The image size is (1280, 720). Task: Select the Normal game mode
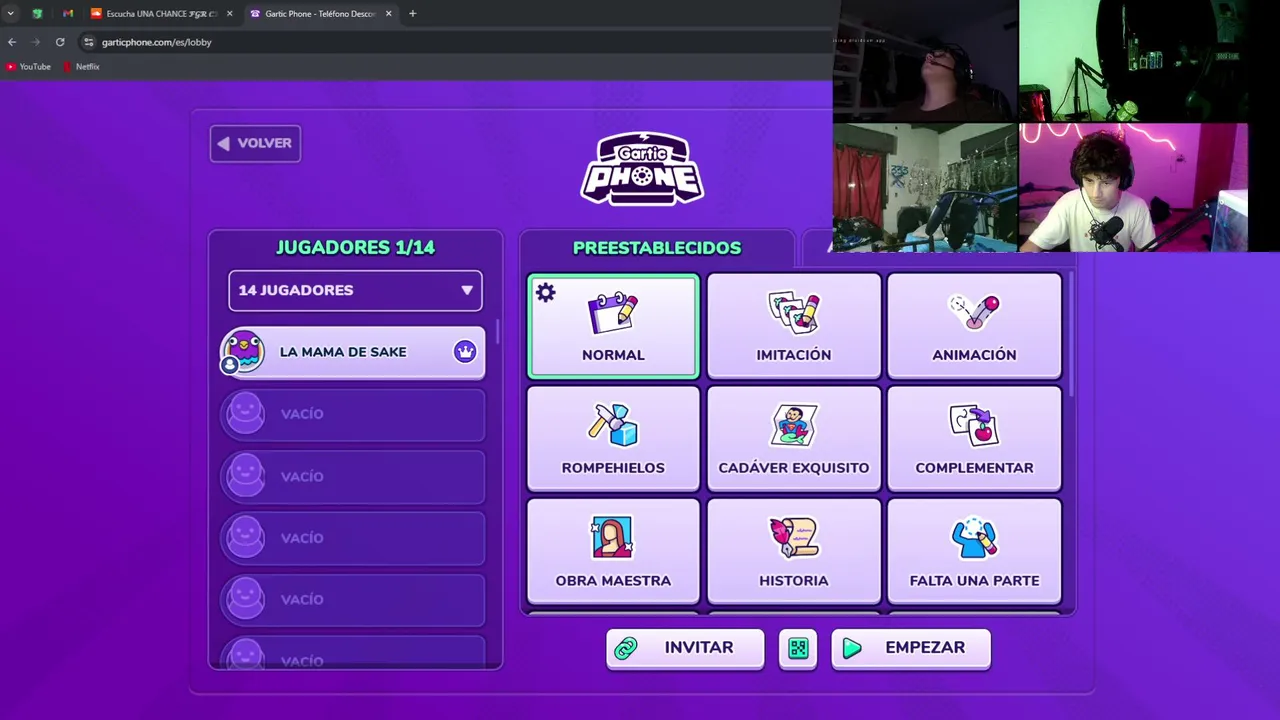[x=613, y=327]
